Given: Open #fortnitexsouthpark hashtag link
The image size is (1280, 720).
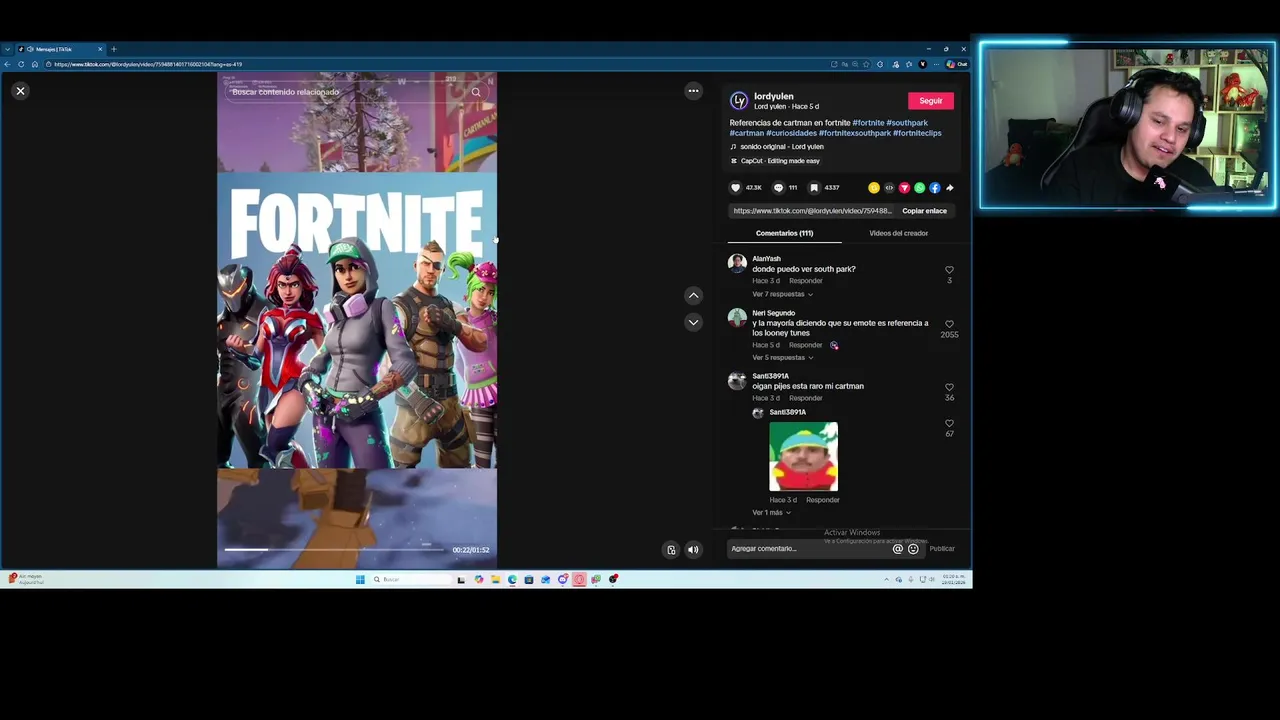Looking at the screenshot, I should (x=855, y=133).
